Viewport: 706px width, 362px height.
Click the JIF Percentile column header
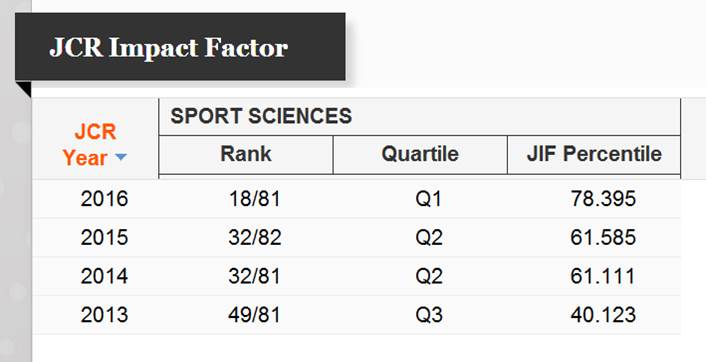(594, 154)
